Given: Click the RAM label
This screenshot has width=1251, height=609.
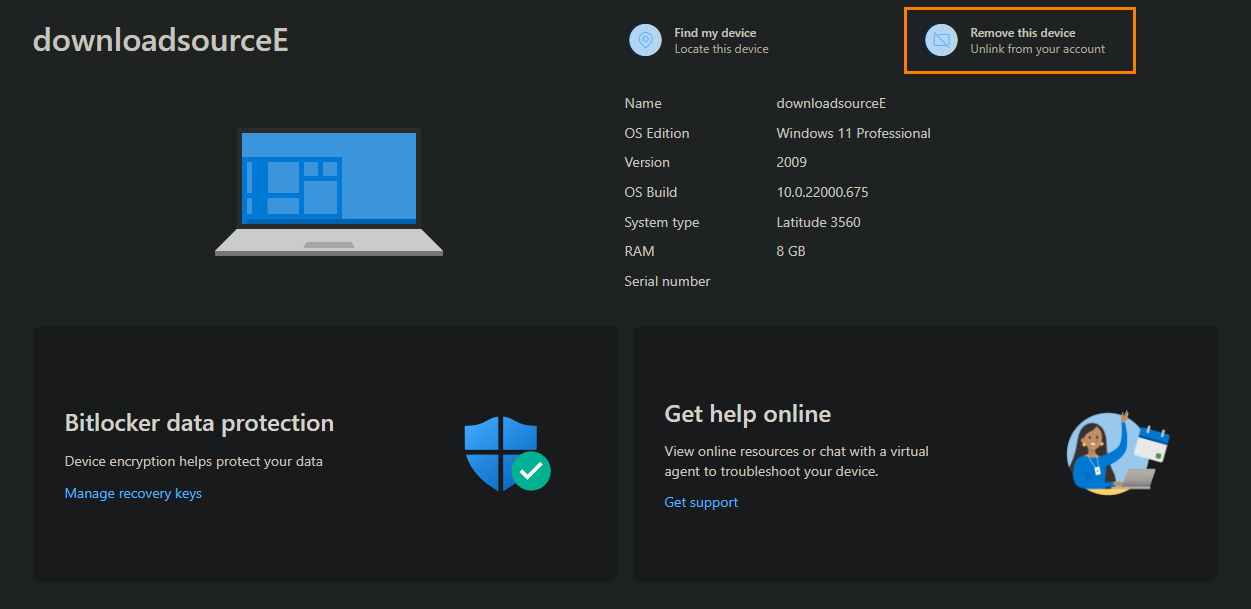Looking at the screenshot, I should tap(639, 251).
